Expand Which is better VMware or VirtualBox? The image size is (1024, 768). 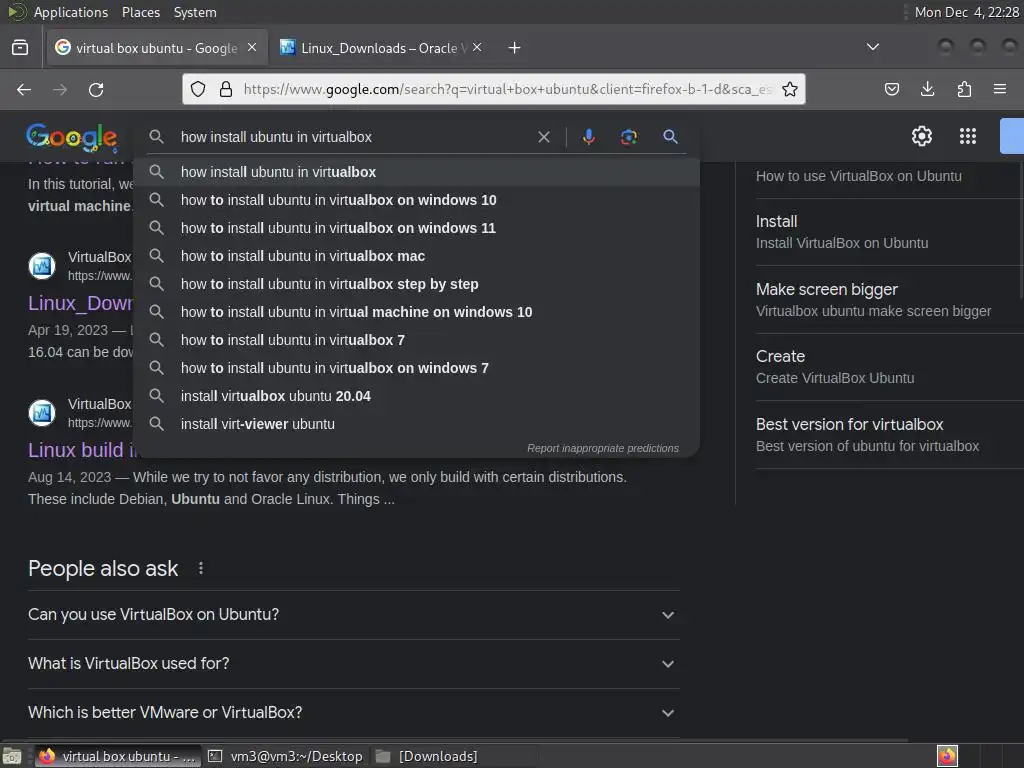click(x=353, y=713)
